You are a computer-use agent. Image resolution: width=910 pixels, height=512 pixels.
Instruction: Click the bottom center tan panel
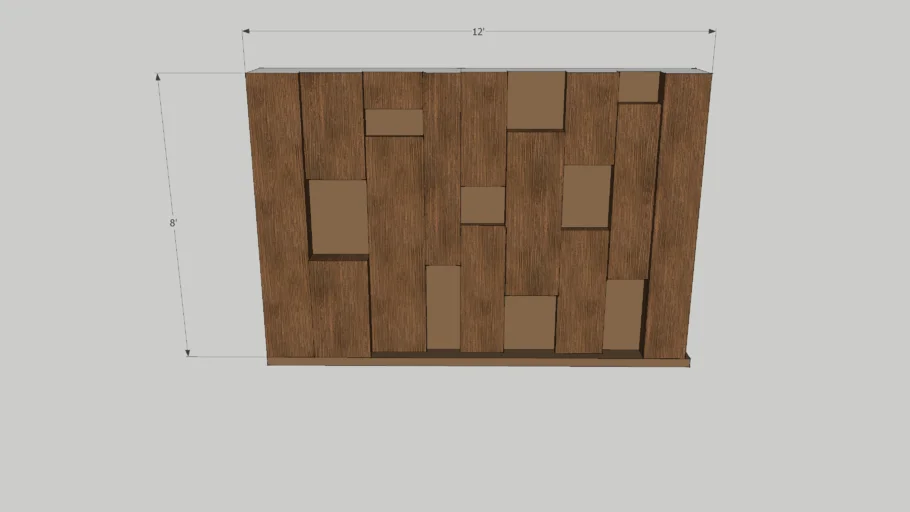click(x=529, y=322)
